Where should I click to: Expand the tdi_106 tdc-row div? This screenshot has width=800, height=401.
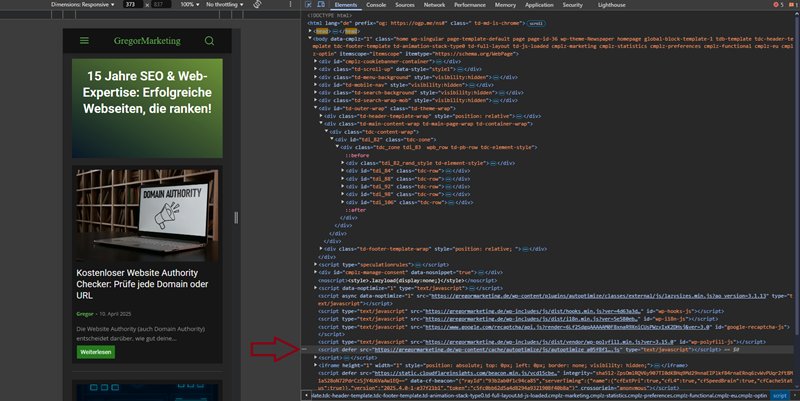(342, 202)
